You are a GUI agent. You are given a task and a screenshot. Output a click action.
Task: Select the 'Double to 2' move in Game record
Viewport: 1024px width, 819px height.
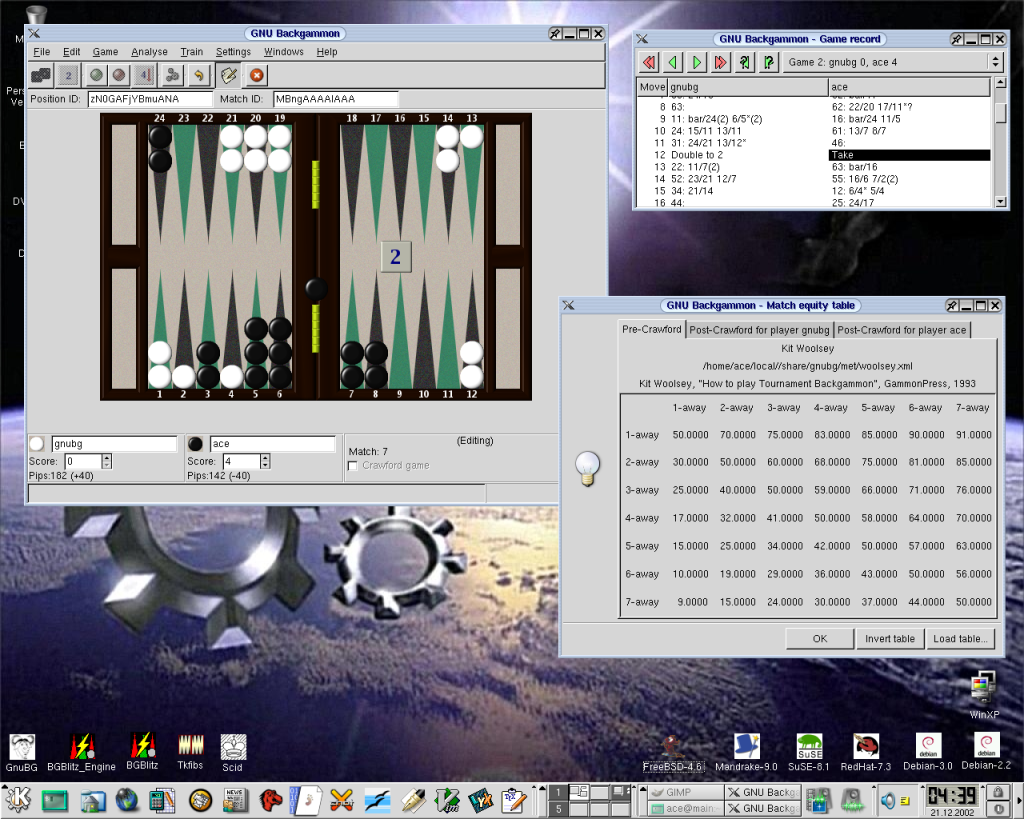(x=697, y=155)
